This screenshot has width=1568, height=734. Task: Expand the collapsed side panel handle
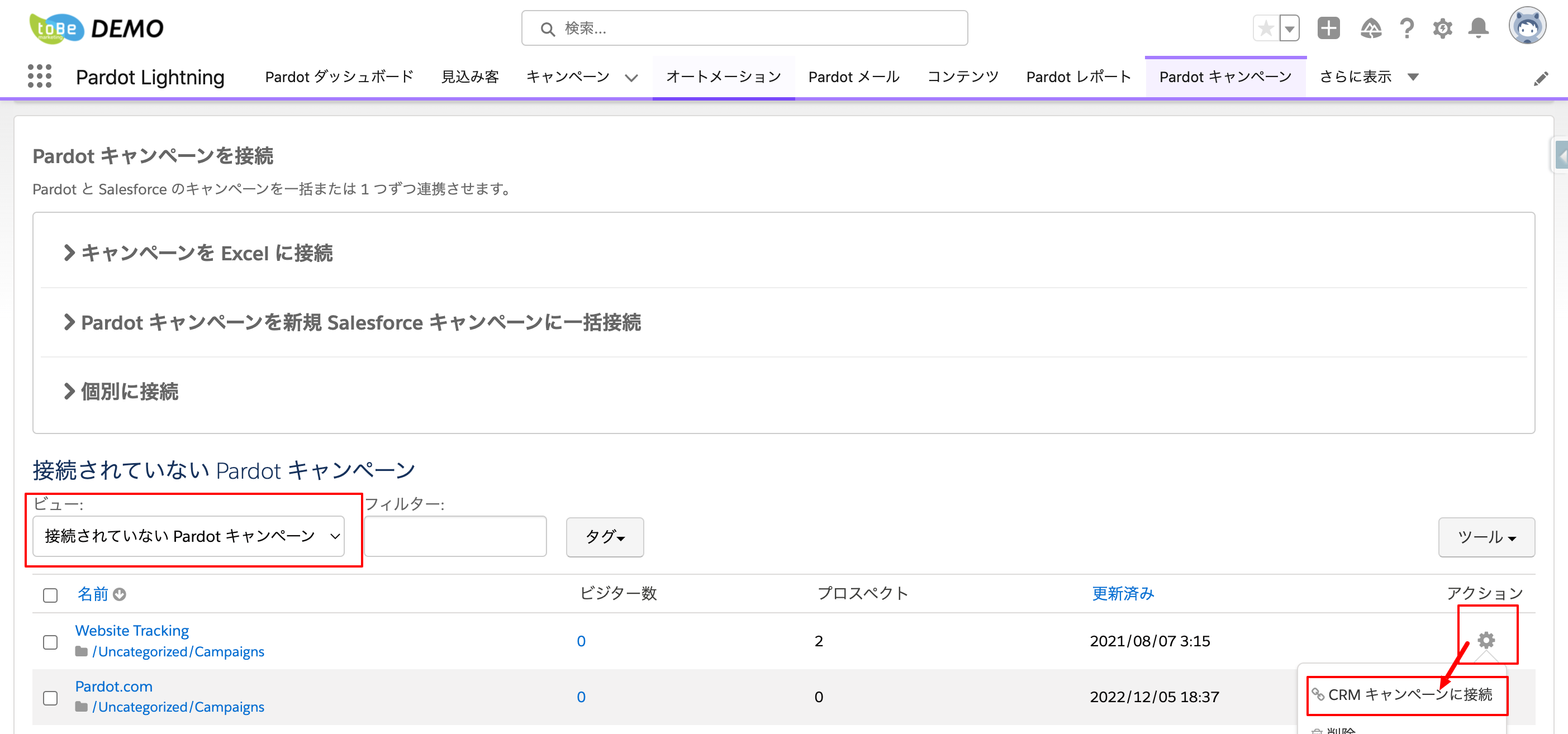pos(1560,155)
